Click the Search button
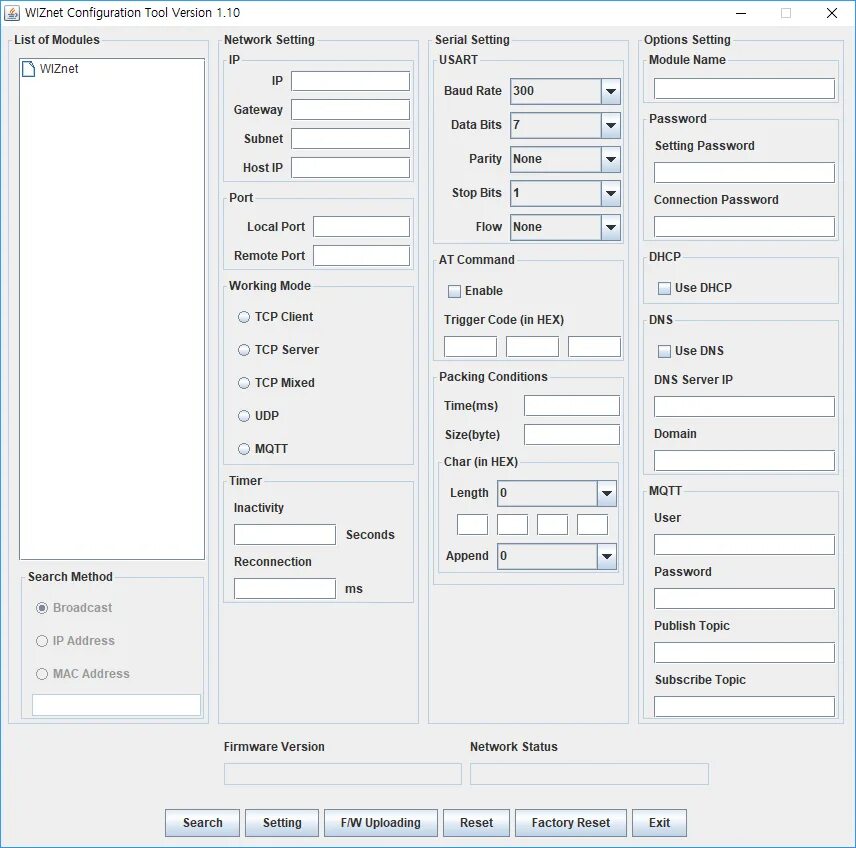This screenshot has width=856, height=848. 203,823
